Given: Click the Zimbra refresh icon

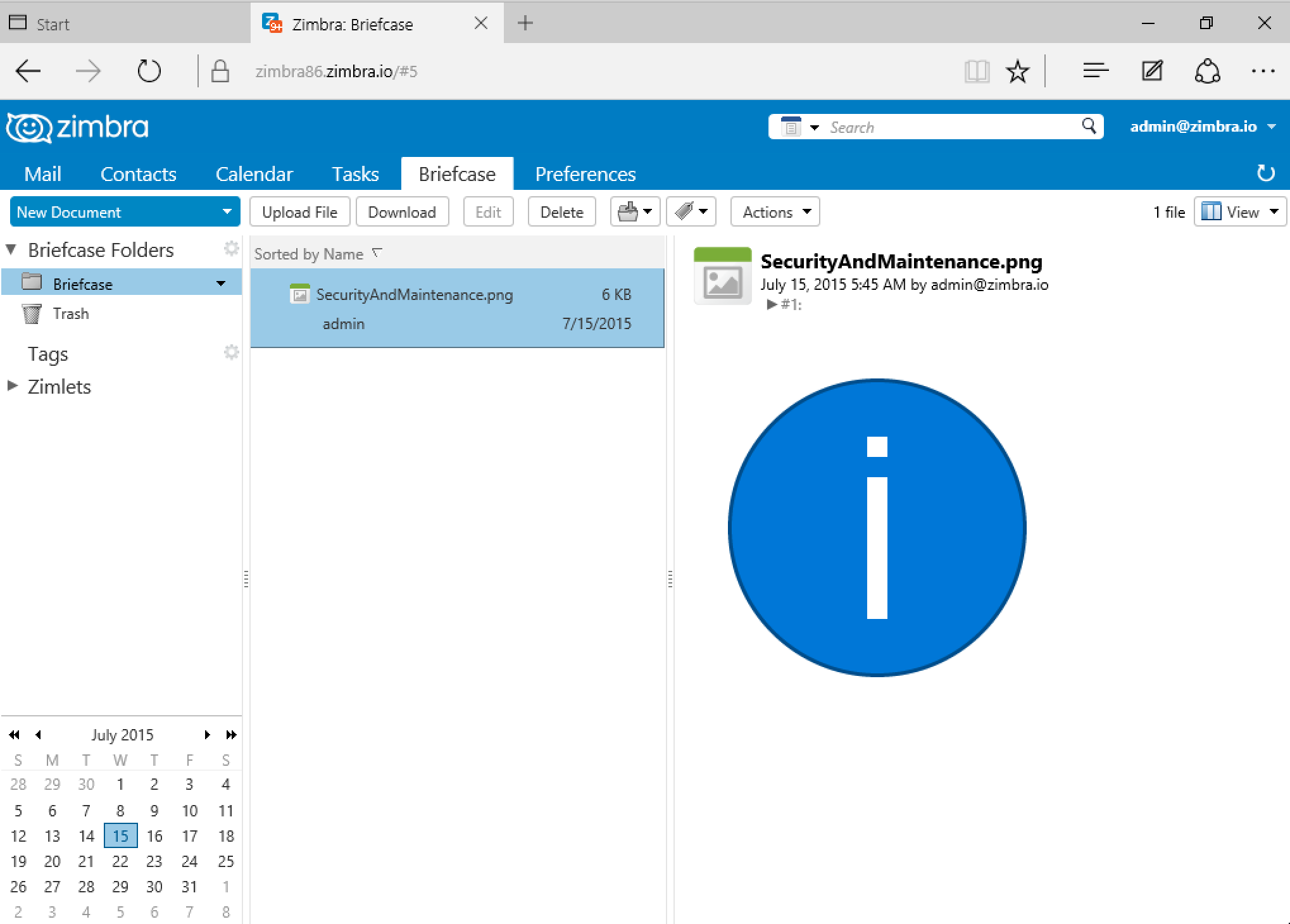Looking at the screenshot, I should tap(1265, 173).
